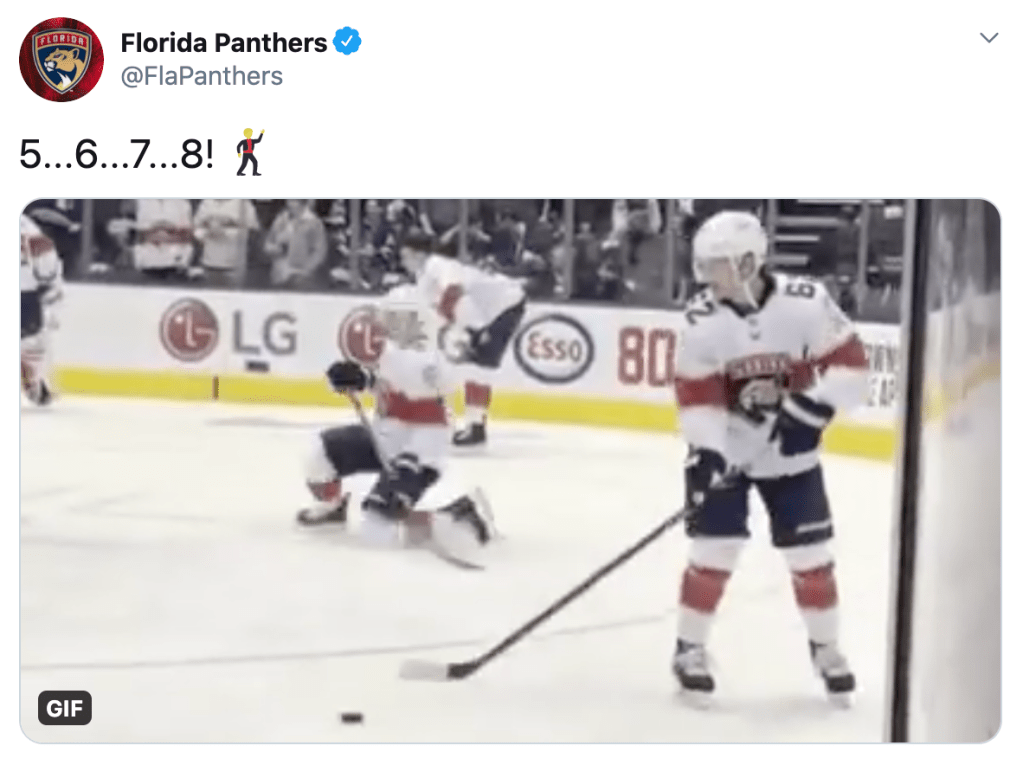Click the hockey puck on the ice
The width and height of the screenshot is (1023, 765).
[x=351, y=717]
